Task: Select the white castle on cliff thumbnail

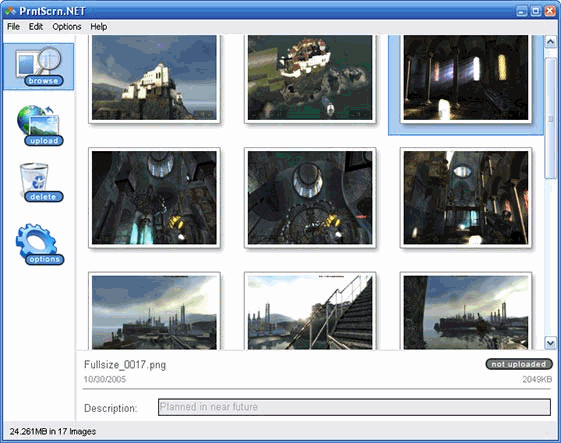Action: [x=154, y=78]
